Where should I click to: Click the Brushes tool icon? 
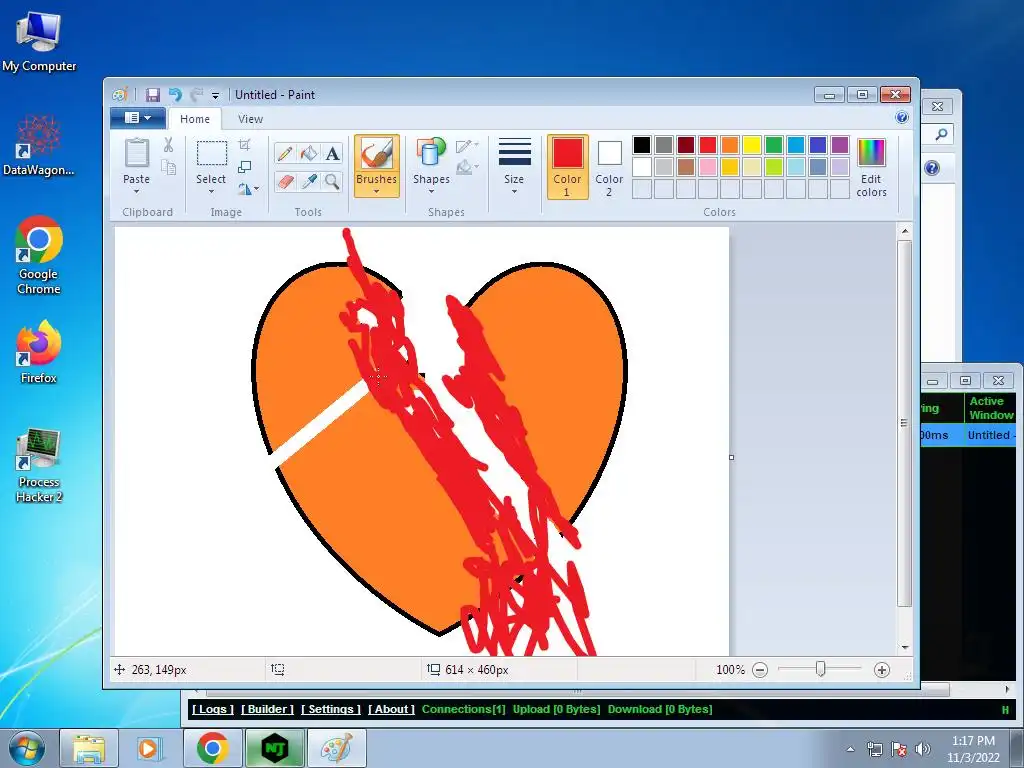click(x=377, y=153)
